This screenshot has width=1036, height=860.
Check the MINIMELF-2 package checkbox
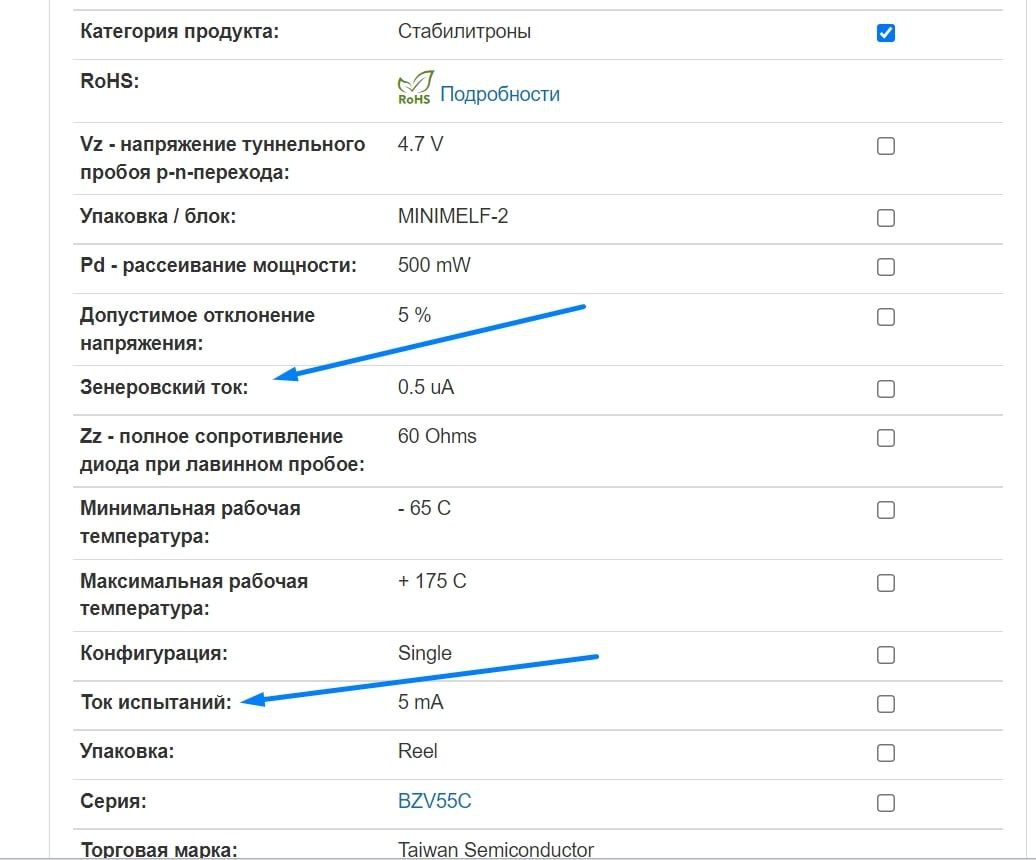click(885, 217)
